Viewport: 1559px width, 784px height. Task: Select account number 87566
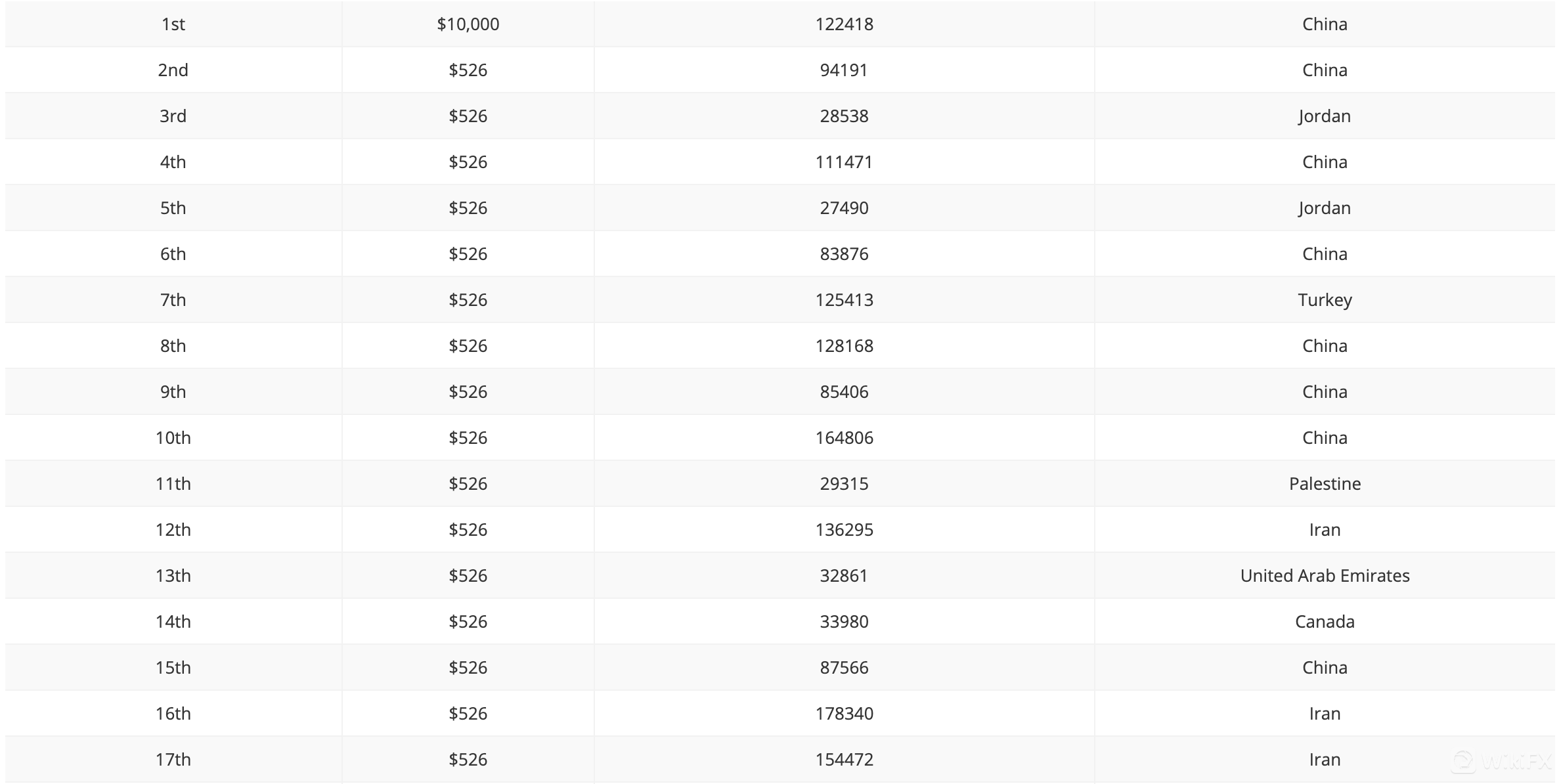[x=844, y=668]
